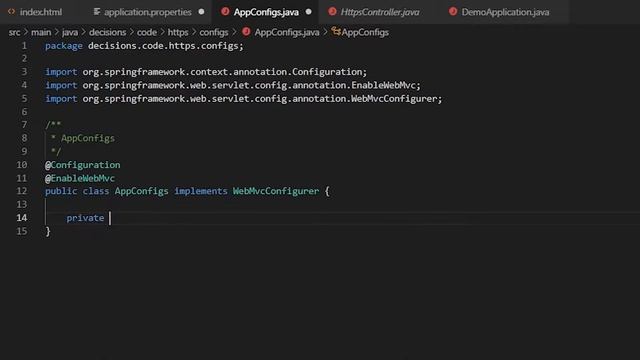Click the AppConfigs class name on line 12
640x360 pixels.
pos(141,191)
